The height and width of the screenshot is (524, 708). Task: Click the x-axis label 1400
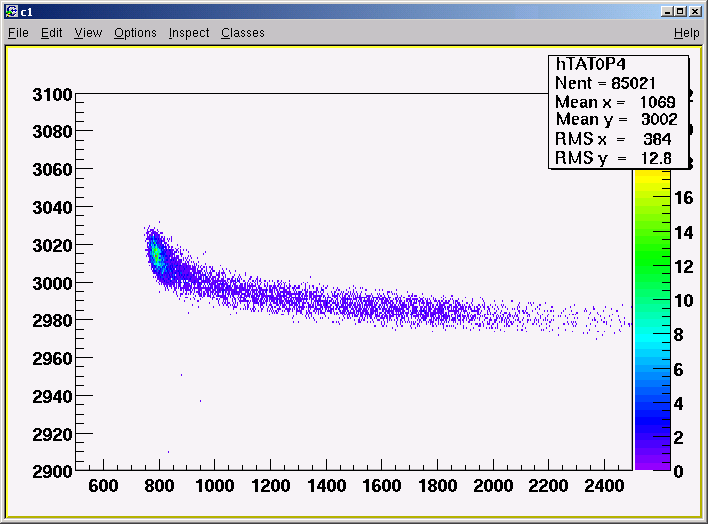[x=326, y=486]
